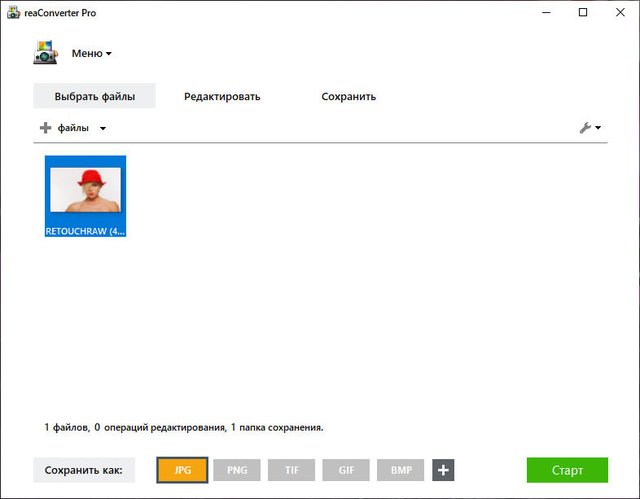Screen dimensions: 640x499
Task: Click the plus icon to add файлы
Action: point(45,128)
